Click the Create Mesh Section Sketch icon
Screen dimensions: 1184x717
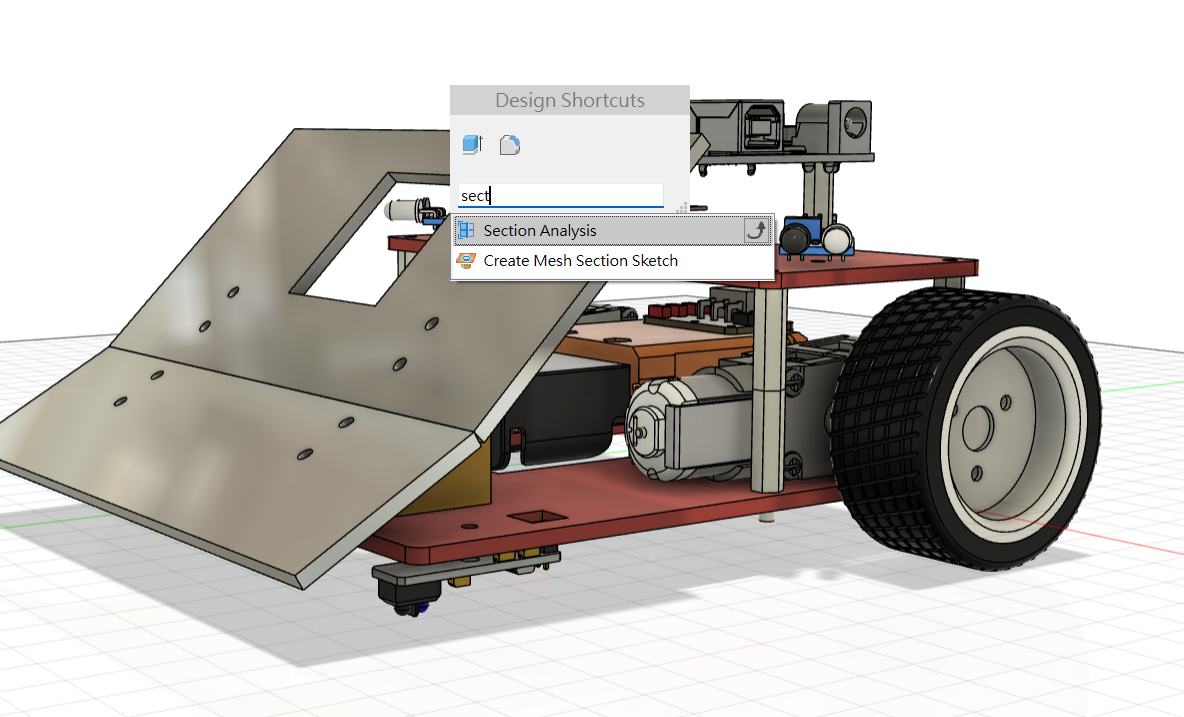pos(466,261)
